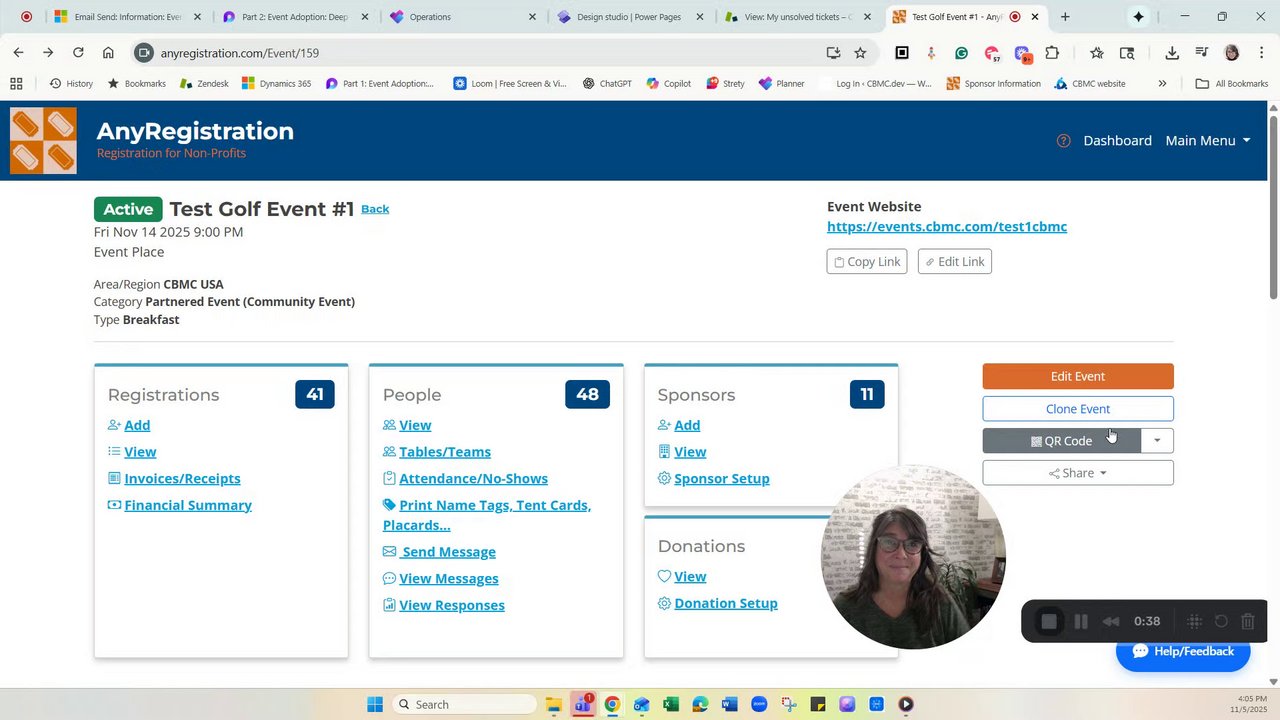
Task: Open Microsoft Teams in taskbar
Action: coord(582,704)
